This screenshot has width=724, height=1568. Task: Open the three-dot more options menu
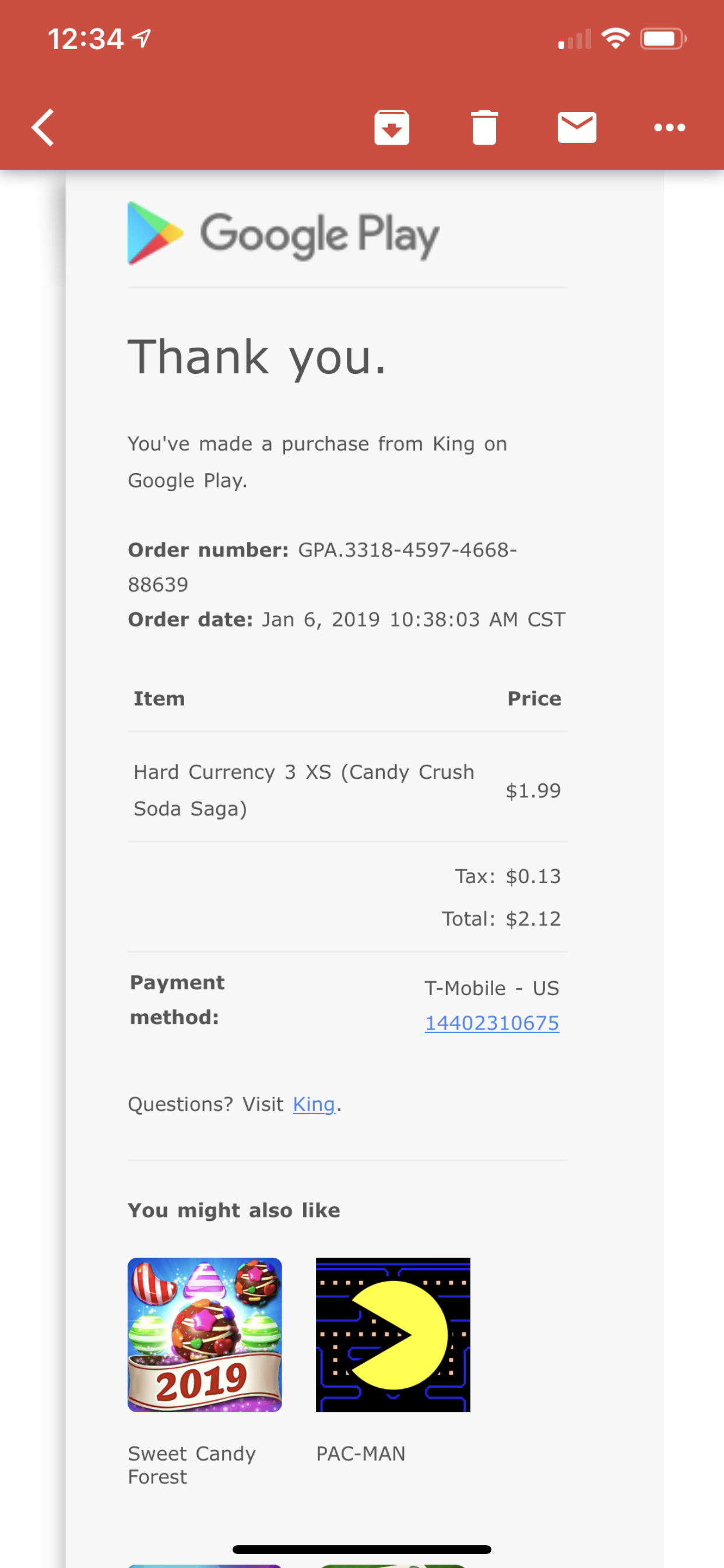click(669, 128)
